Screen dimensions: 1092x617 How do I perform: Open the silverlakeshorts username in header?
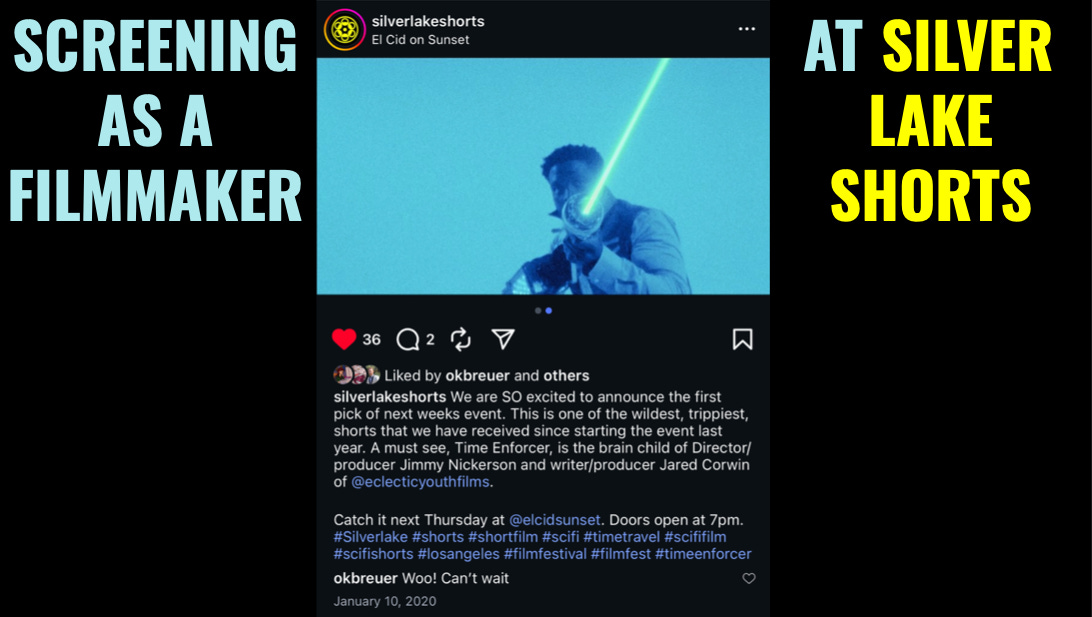pos(428,22)
